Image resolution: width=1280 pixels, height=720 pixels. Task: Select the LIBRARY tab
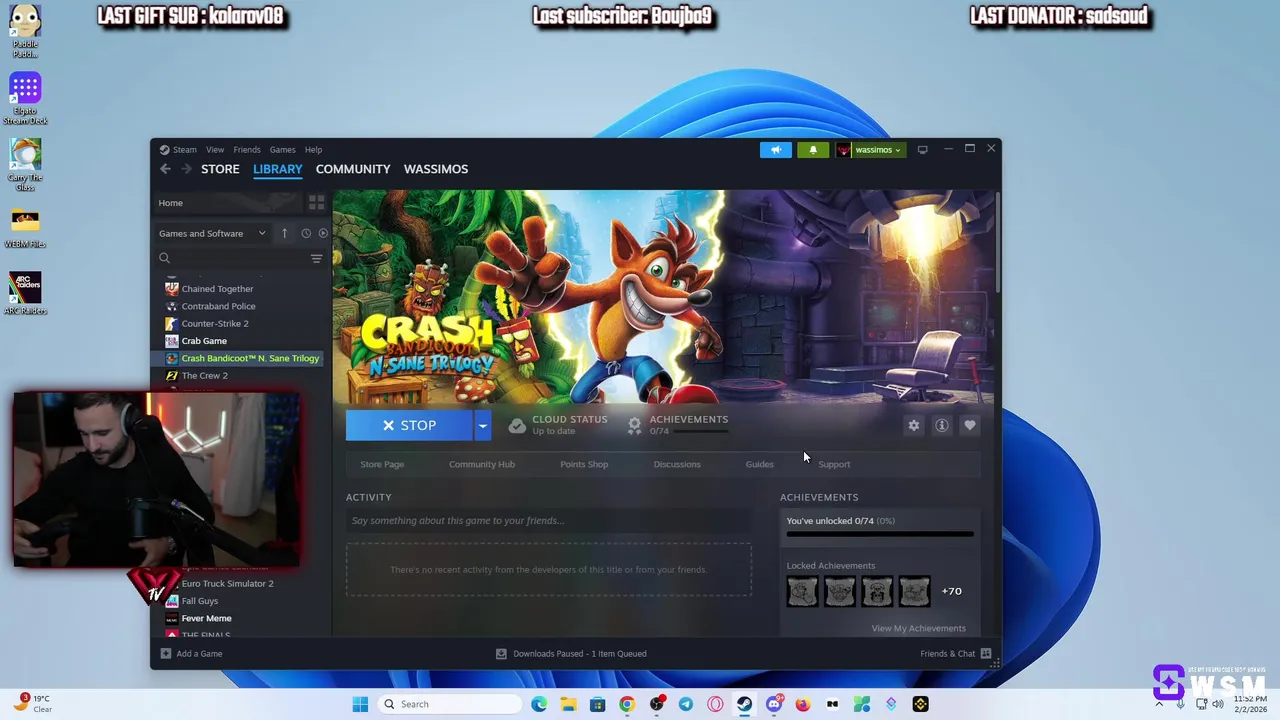coord(277,169)
